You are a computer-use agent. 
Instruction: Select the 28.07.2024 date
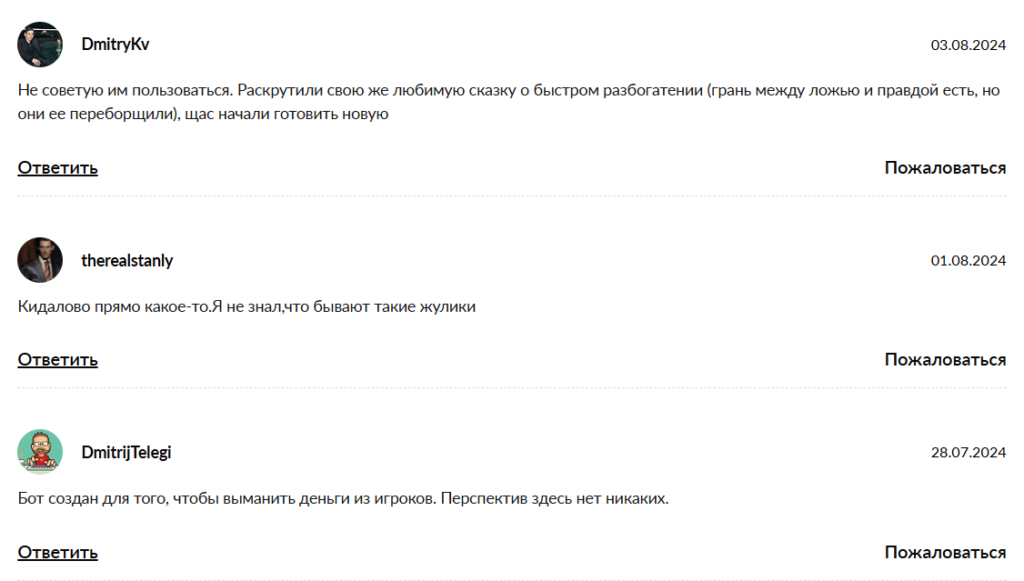point(968,453)
